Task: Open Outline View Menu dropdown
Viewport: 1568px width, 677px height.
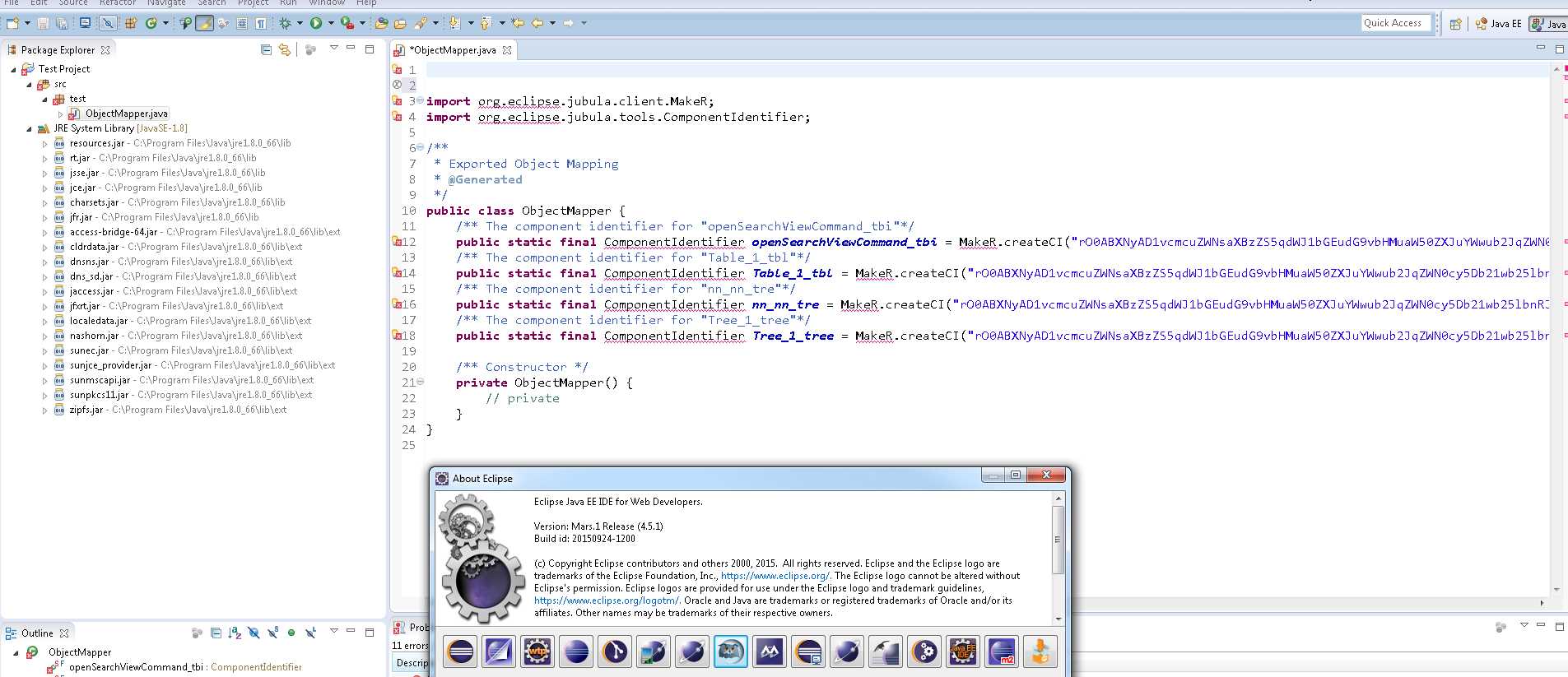Action: 334,632
